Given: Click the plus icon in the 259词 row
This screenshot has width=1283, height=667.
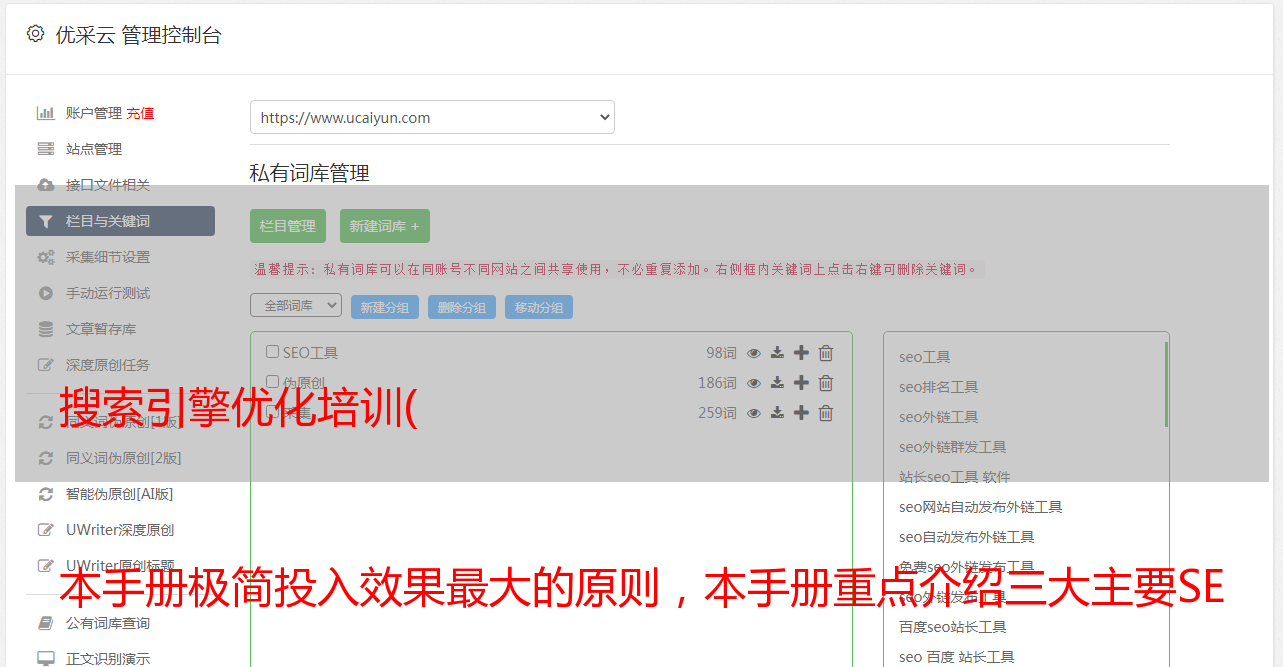Looking at the screenshot, I should (801, 413).
